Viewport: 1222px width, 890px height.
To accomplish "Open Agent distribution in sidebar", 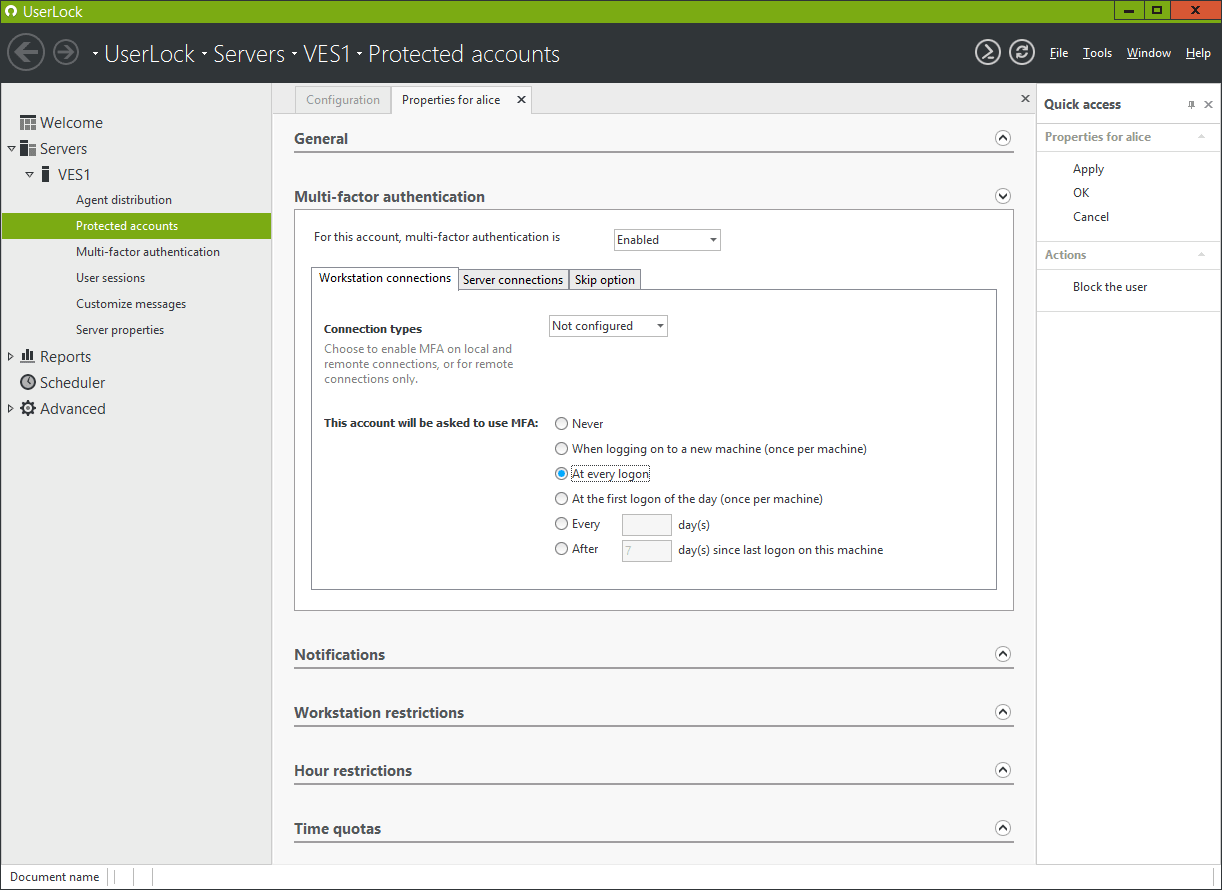I will (x=124, y=200).
